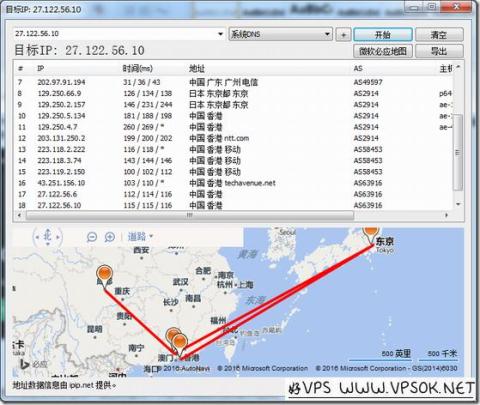
Task: Open 微软必应地图 Bing map button
Action: (383, 51)
